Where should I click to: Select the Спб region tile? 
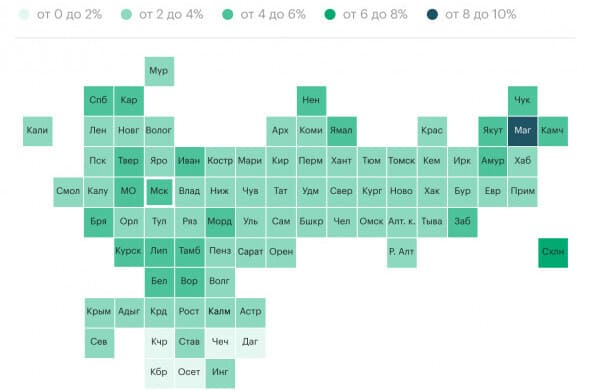[x=99, y=100]
